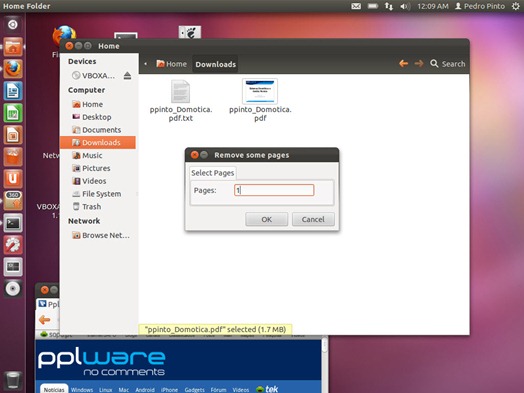This screenshot has height=393, width=524.
Task: Select ppinto_Domotica.pdf file thumbnail
Action: click(260, 92)
